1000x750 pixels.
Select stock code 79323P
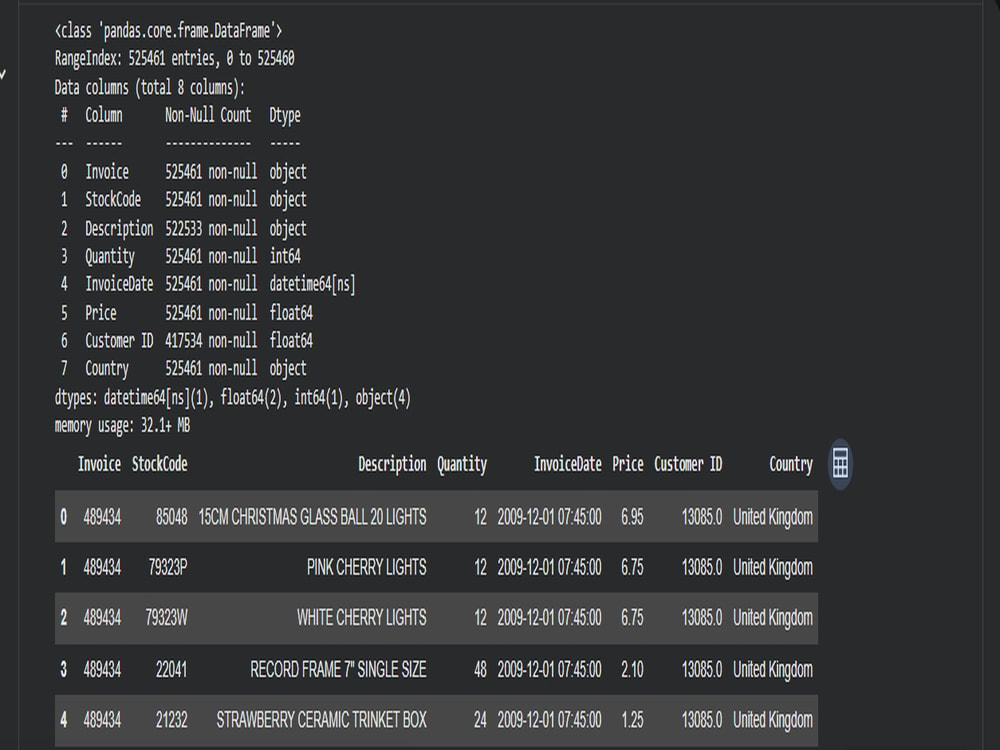click(x=168, y=568)
